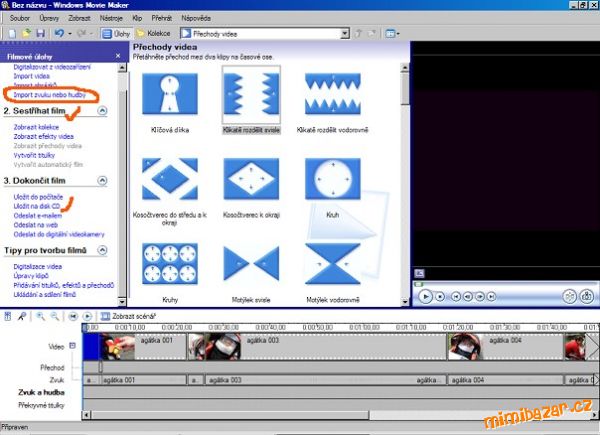Click 'Uložit do počítače' link
This screenshot has width=600, height=435.
click(x=40, y=197)
